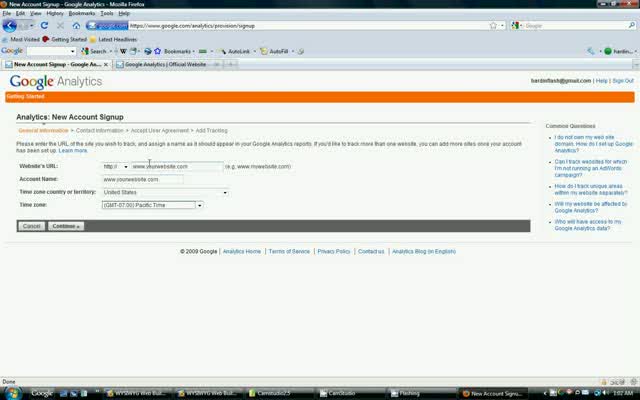Click the Contact us footer link

coord(371,251)
